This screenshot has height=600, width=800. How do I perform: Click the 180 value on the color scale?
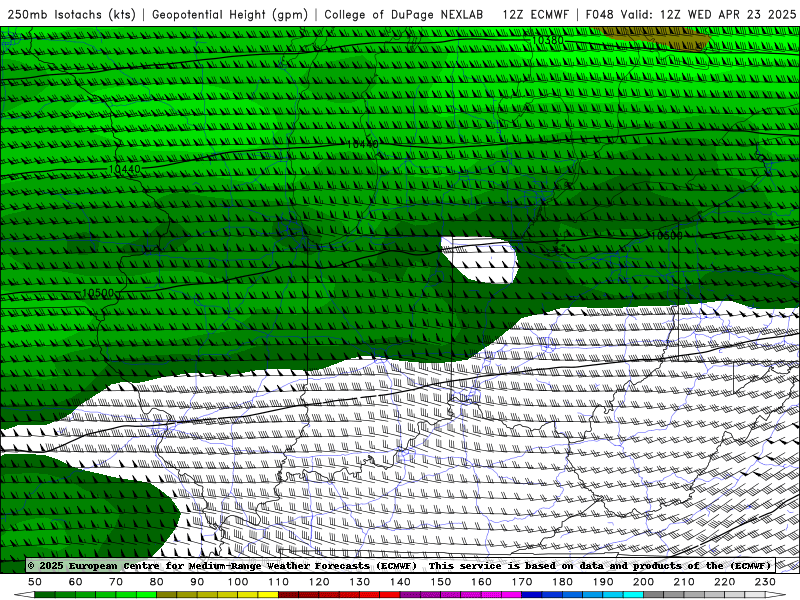click(x=562, y=582)
